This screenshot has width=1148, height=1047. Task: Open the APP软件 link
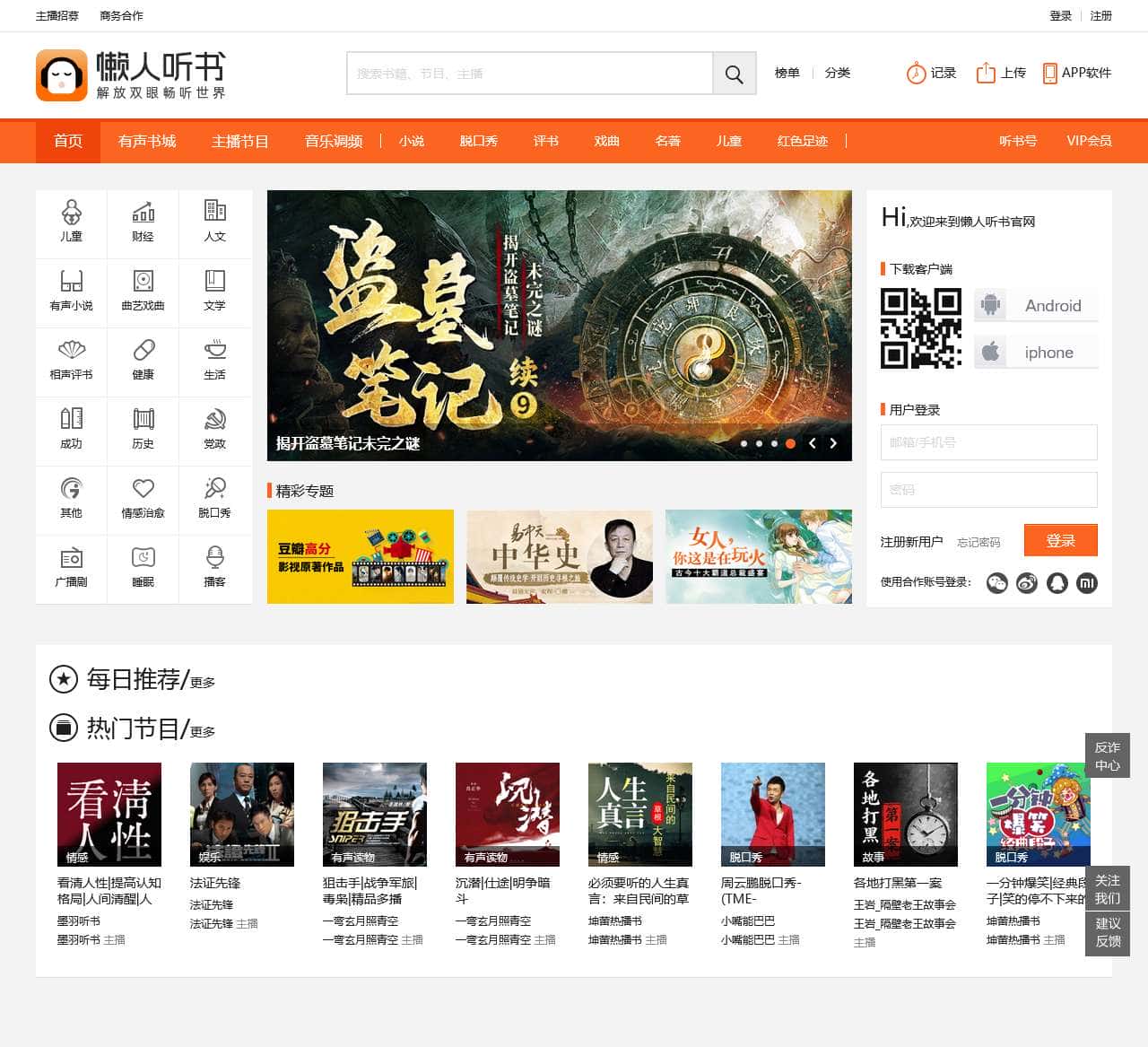(1076, 73)
